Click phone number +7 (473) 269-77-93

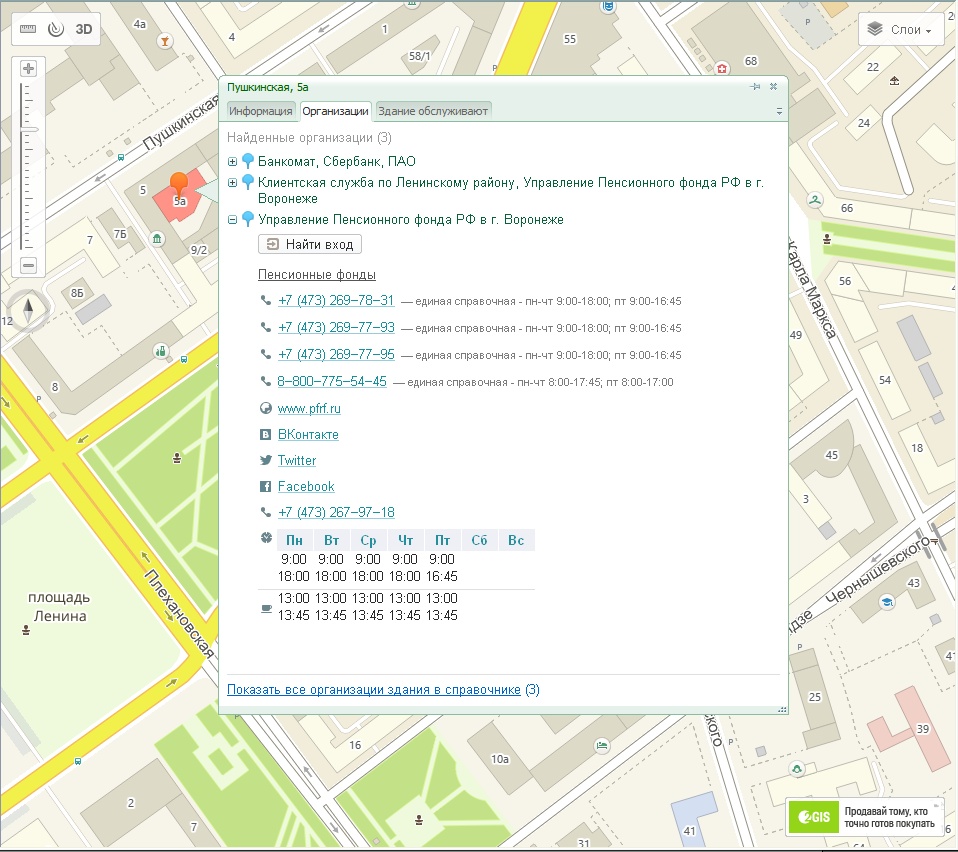tap(336, 327)
